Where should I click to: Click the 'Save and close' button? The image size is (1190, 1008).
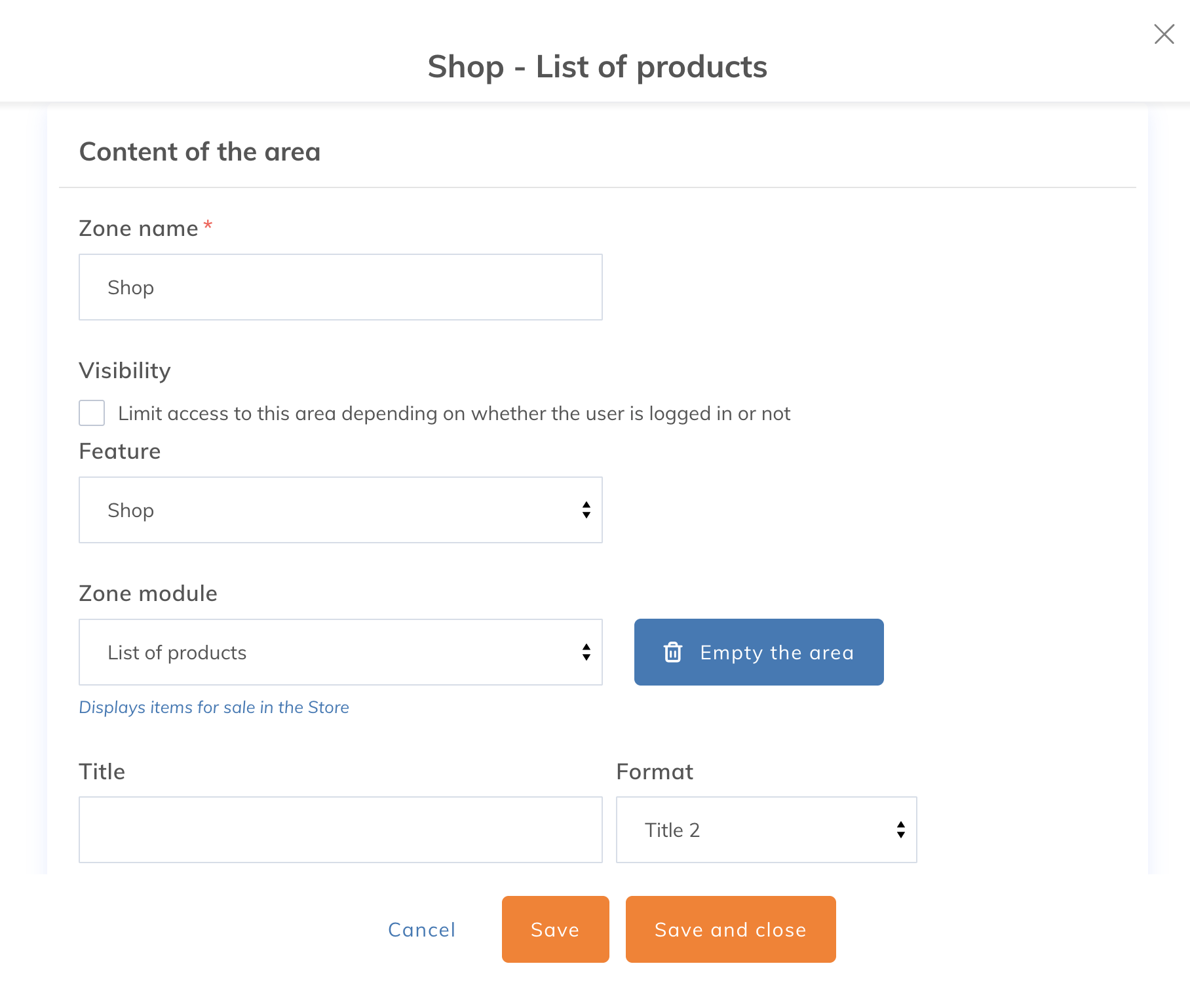pos(730,929)
